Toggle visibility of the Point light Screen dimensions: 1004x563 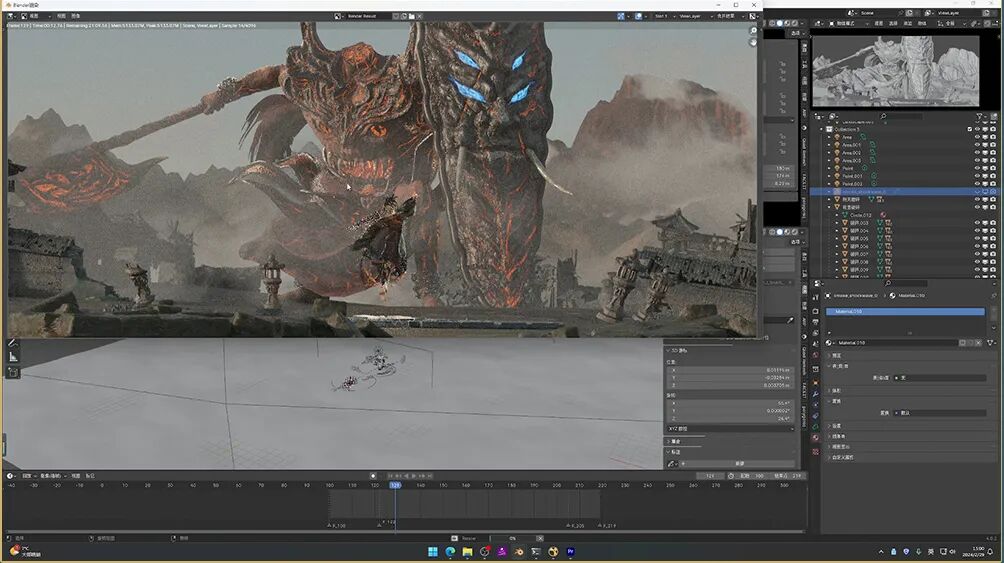click(978, 168)
